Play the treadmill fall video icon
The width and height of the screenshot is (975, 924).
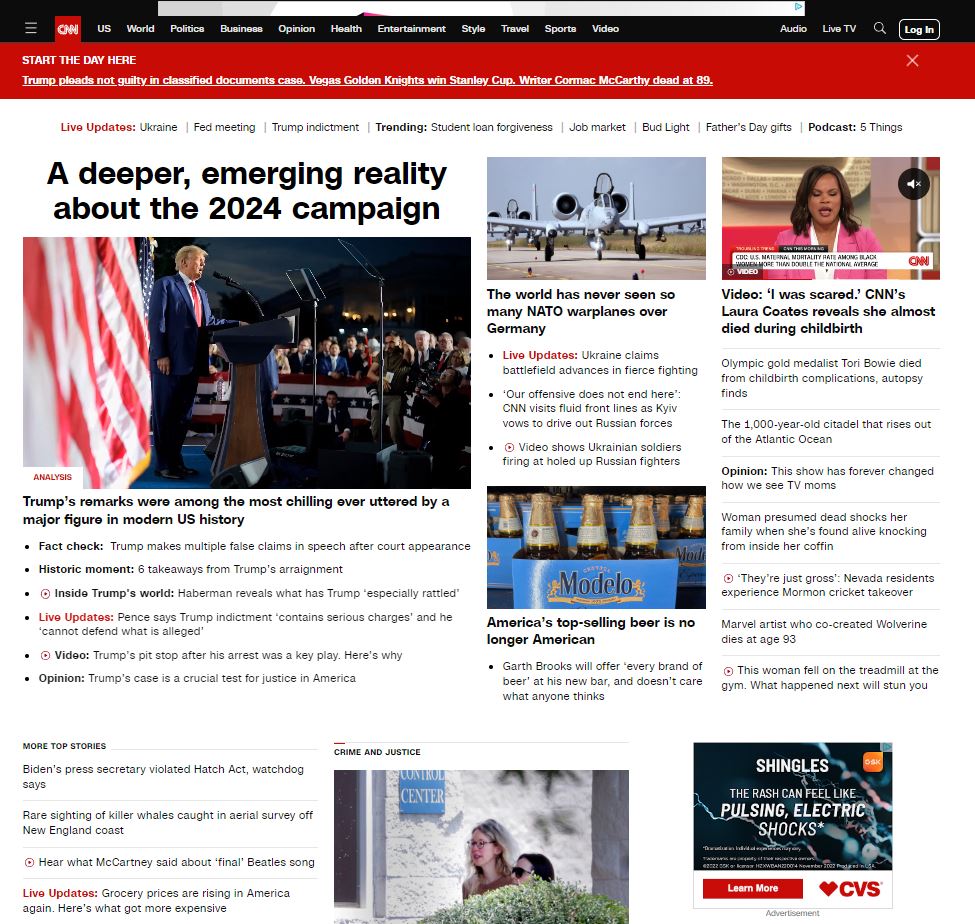point(728,671)
